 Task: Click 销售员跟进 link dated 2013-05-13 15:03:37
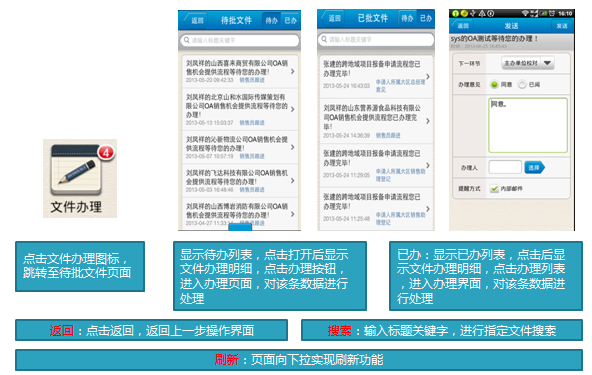coord(252,123)
